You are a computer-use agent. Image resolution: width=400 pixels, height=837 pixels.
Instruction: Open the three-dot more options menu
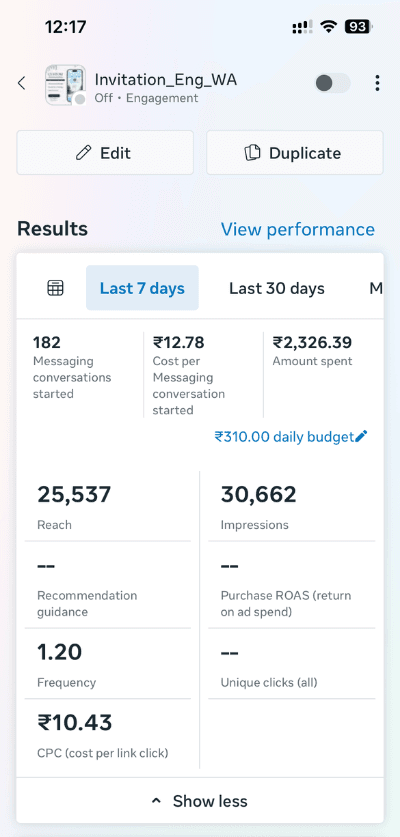[x=377, y=83]
